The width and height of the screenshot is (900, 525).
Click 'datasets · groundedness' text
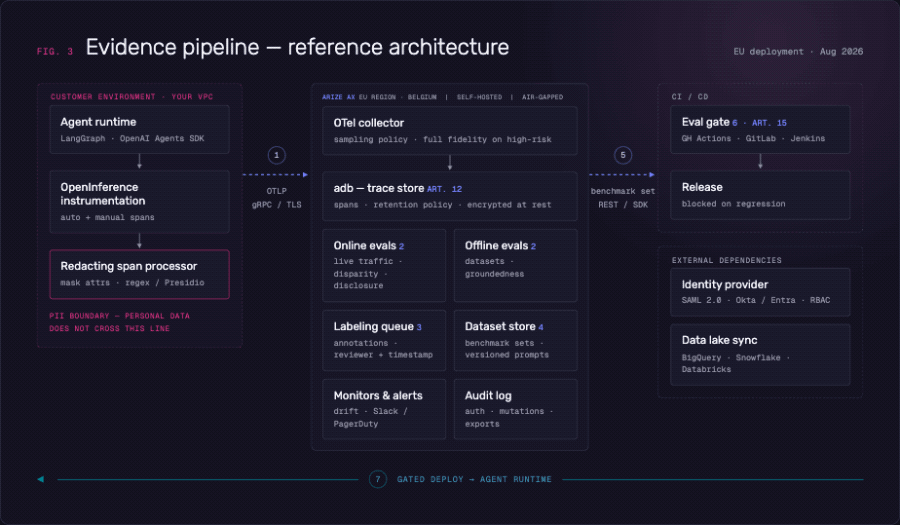[494, 267]
